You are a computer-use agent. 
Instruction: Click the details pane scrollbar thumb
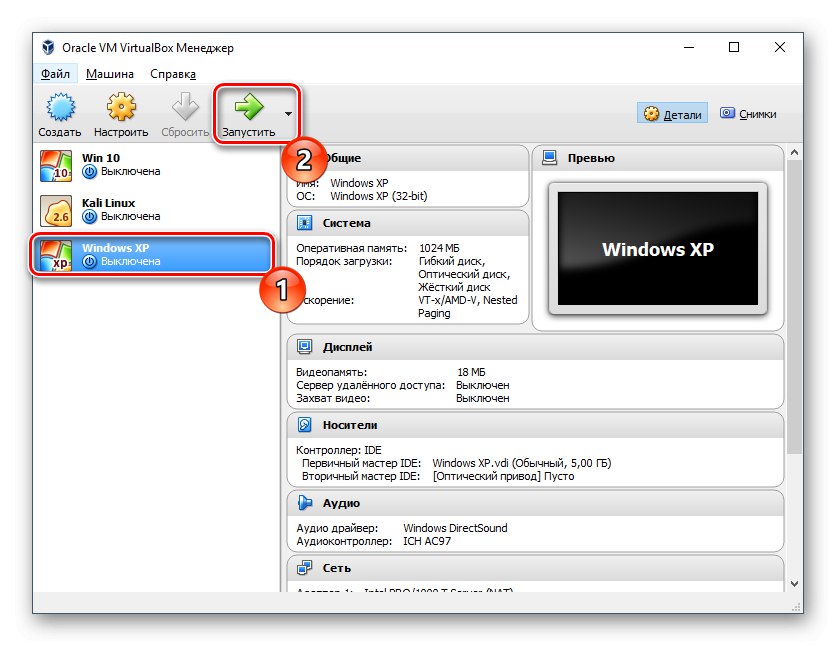[x=794, y=306]
